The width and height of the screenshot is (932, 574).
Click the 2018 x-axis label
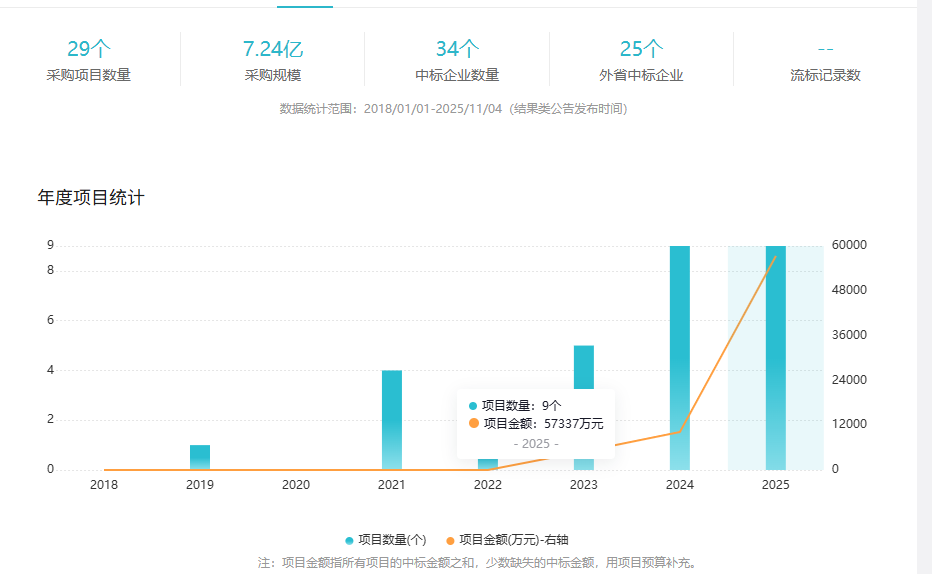coord(104,485)
